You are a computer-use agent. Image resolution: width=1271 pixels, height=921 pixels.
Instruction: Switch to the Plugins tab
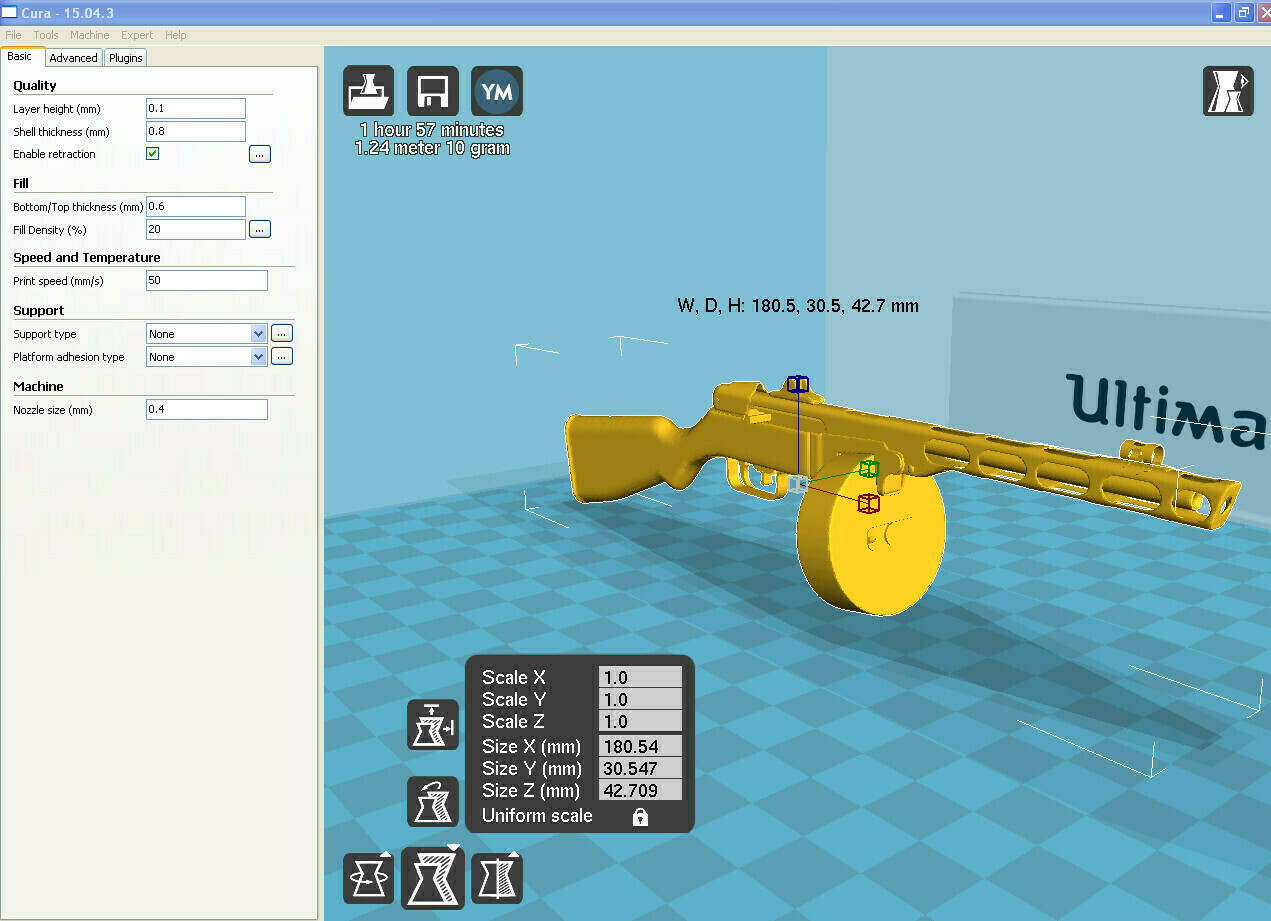click(126, 58)
